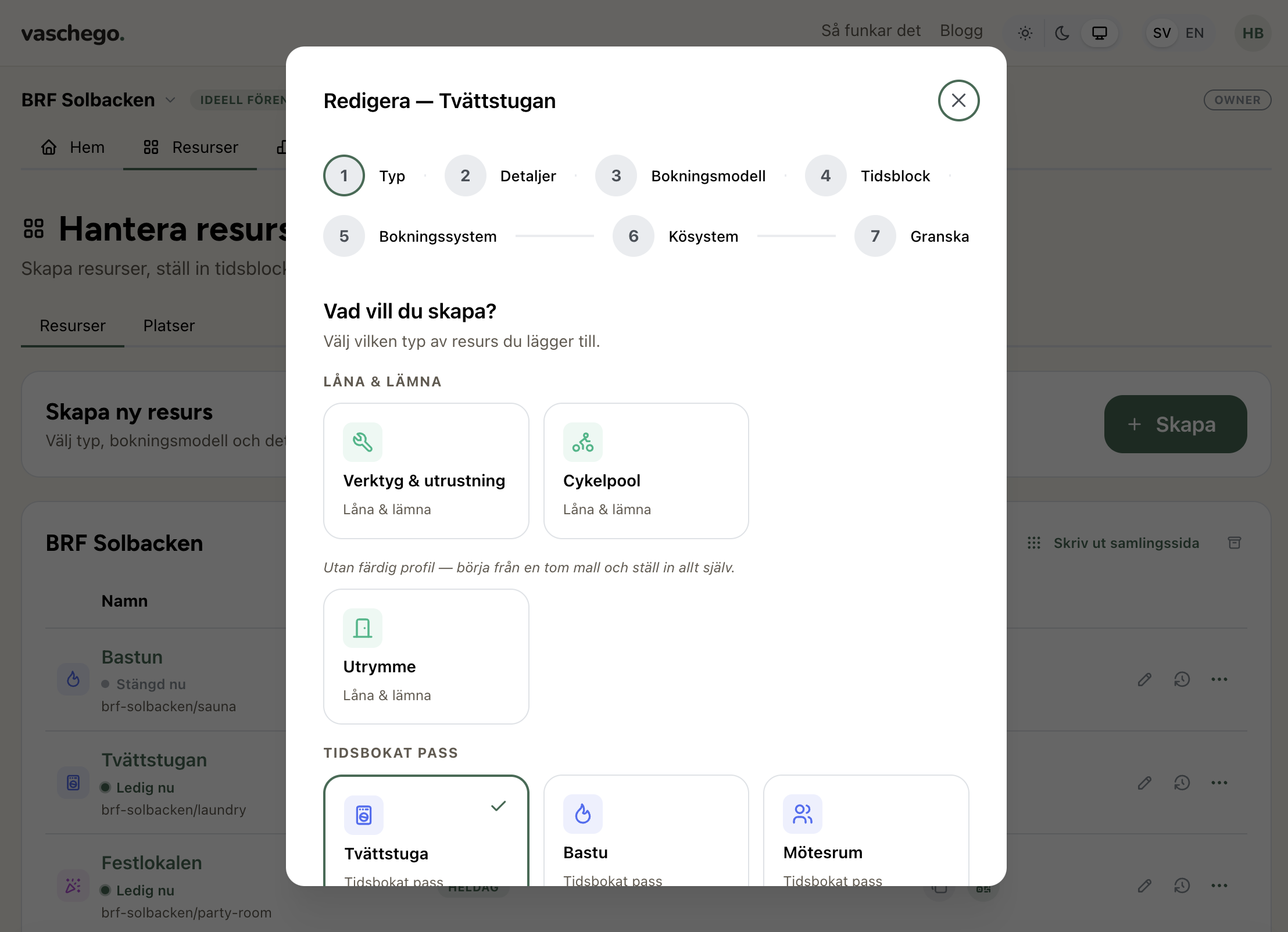View history for Bastun
This screenshot has width=1288, height=932.
click(1182, 679)
